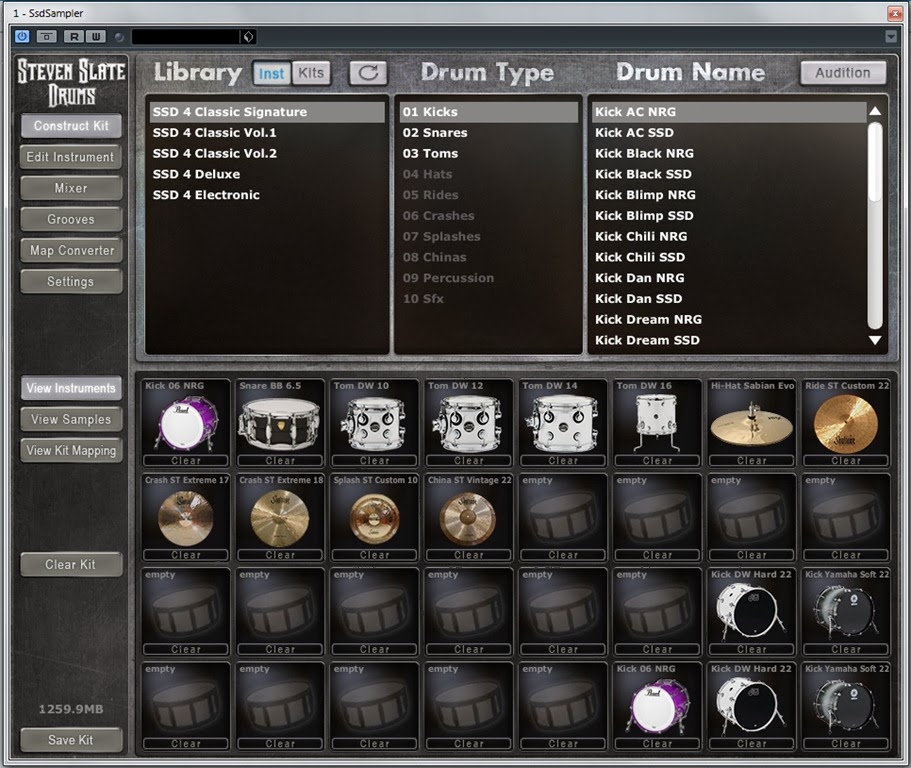Clear the Ride ST Custom 22 slot
The height and width of the screenshot is (768, 911).
(x=846, y=461)
